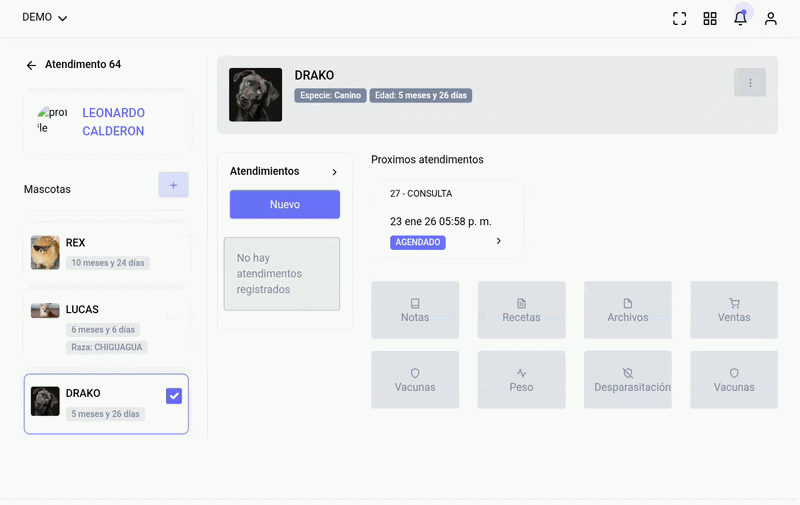The width and height of the screenshot is (800, 505).
Task: Open the Recetas tile
Action: tap(521, 310)
